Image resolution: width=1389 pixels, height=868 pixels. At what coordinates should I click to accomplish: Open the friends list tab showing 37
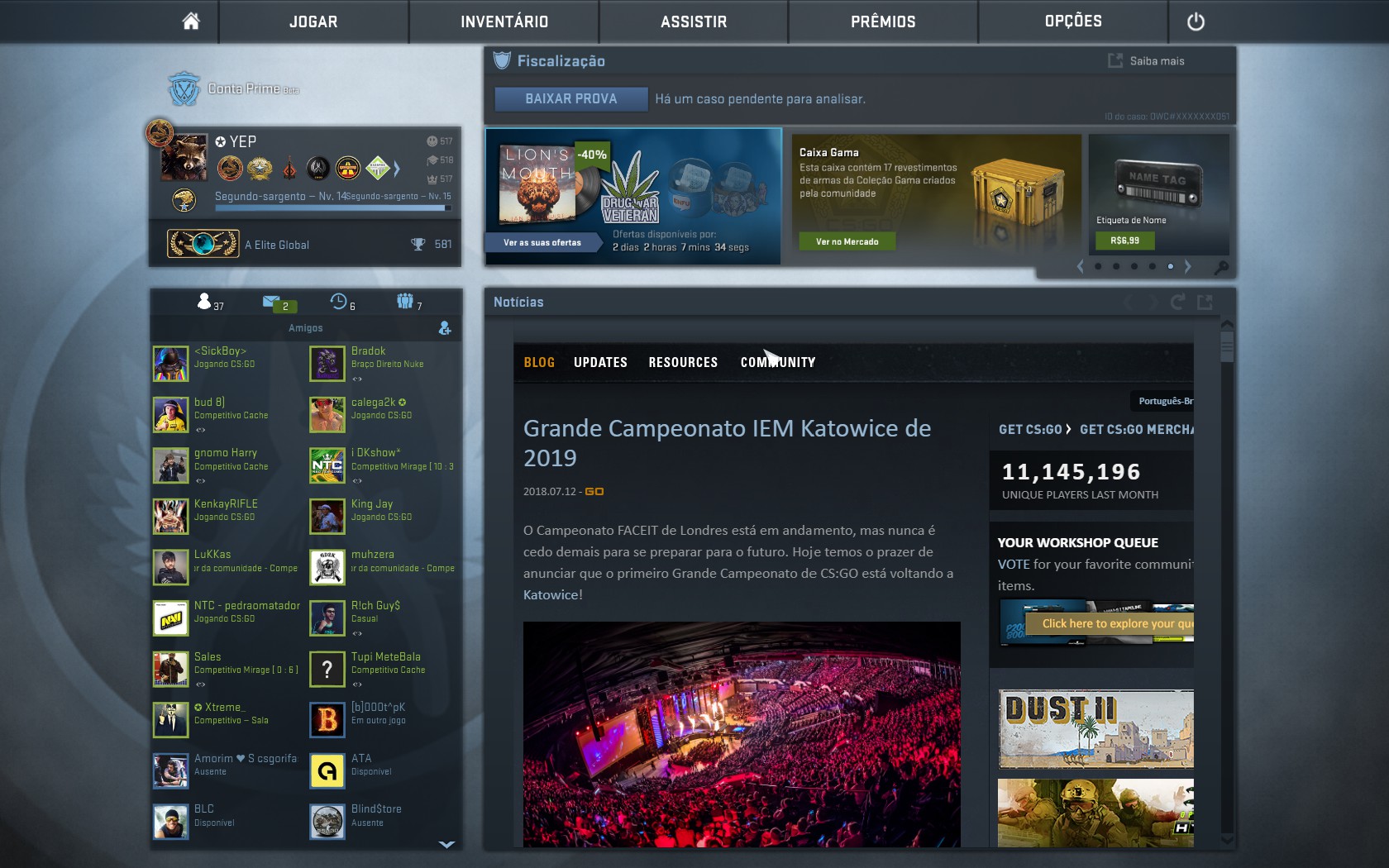pos(210,302)
